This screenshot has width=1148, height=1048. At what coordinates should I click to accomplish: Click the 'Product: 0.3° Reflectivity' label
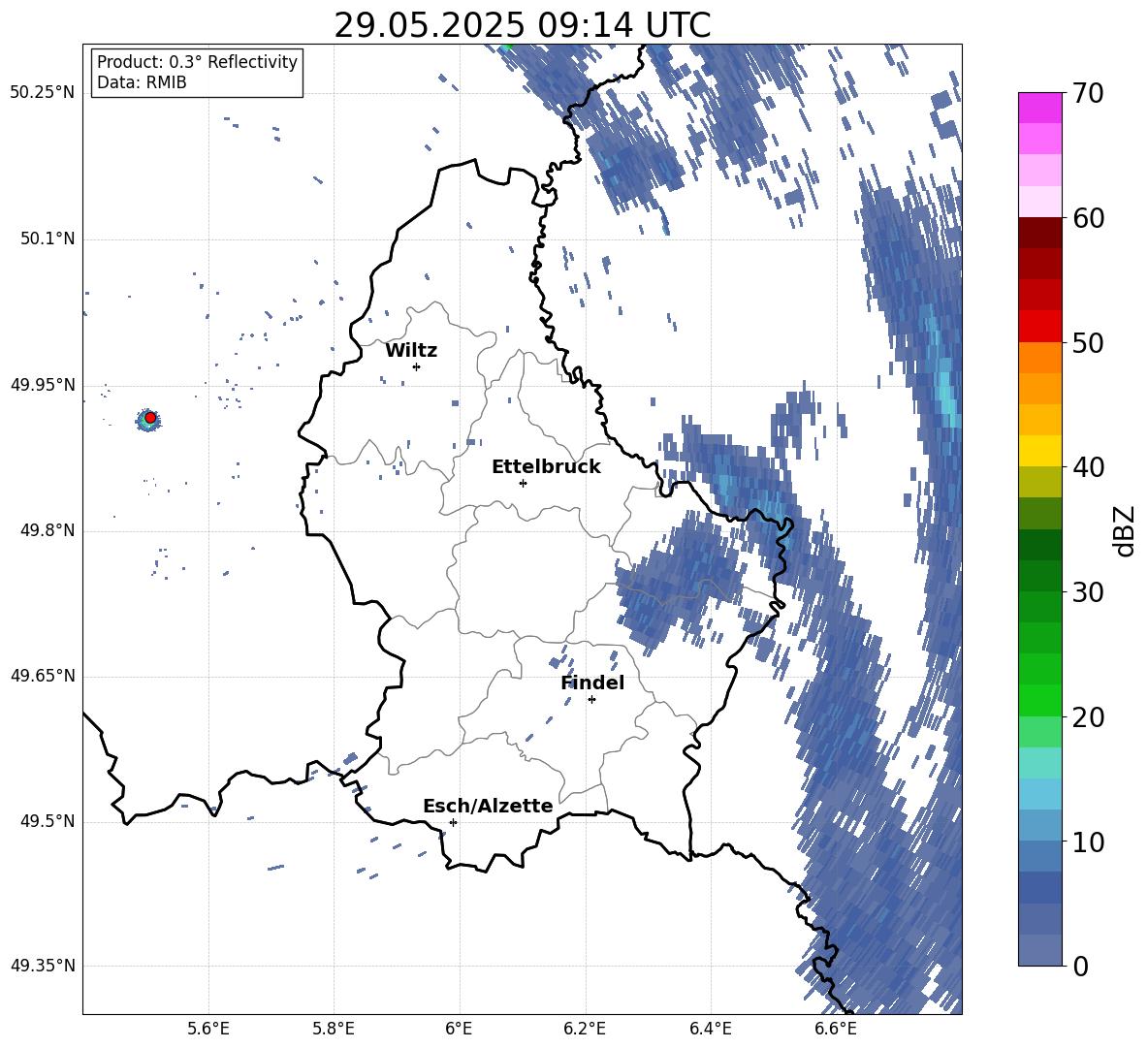tap(197, 62)
